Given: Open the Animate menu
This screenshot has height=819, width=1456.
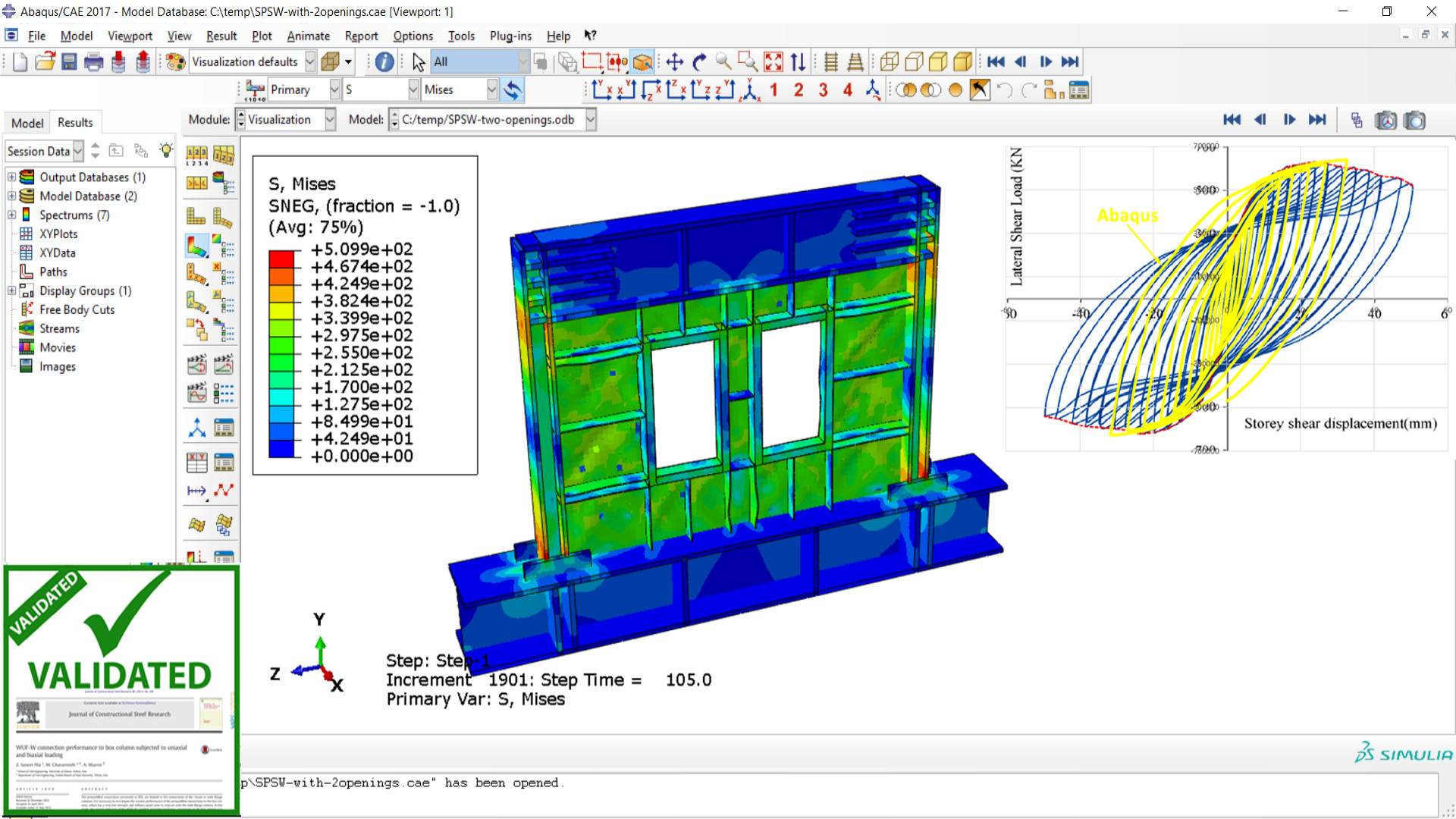Looking at the screenshot, I should coord(308,36).
